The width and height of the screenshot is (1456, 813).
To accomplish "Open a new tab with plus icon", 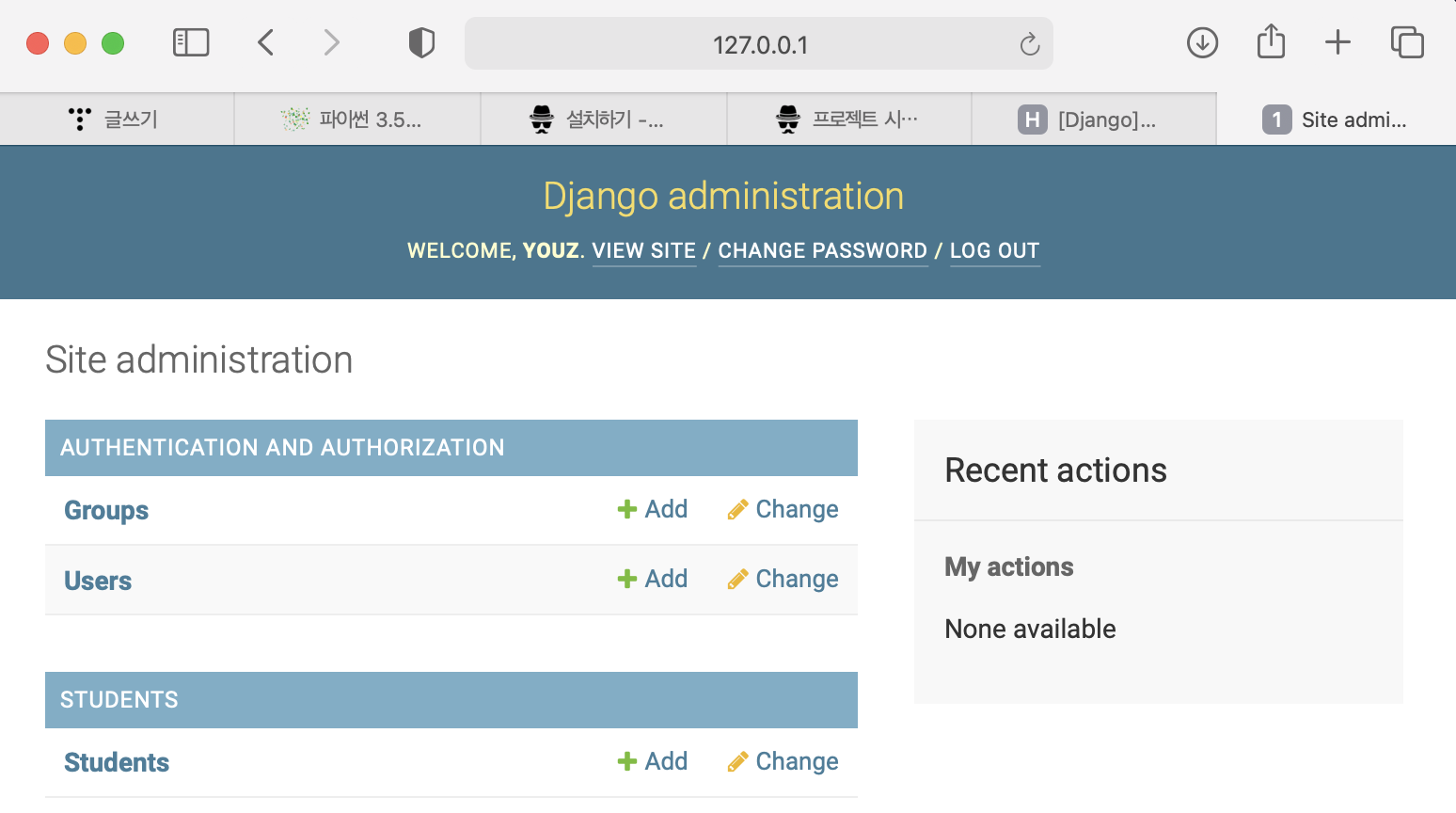I will click(x=1337, y=42).
